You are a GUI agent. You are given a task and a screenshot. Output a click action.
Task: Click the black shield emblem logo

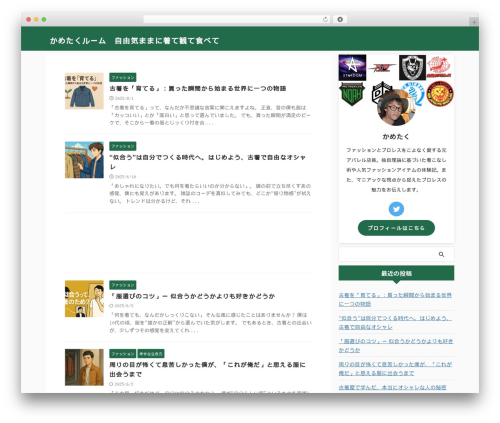click(x=412, y=68)
